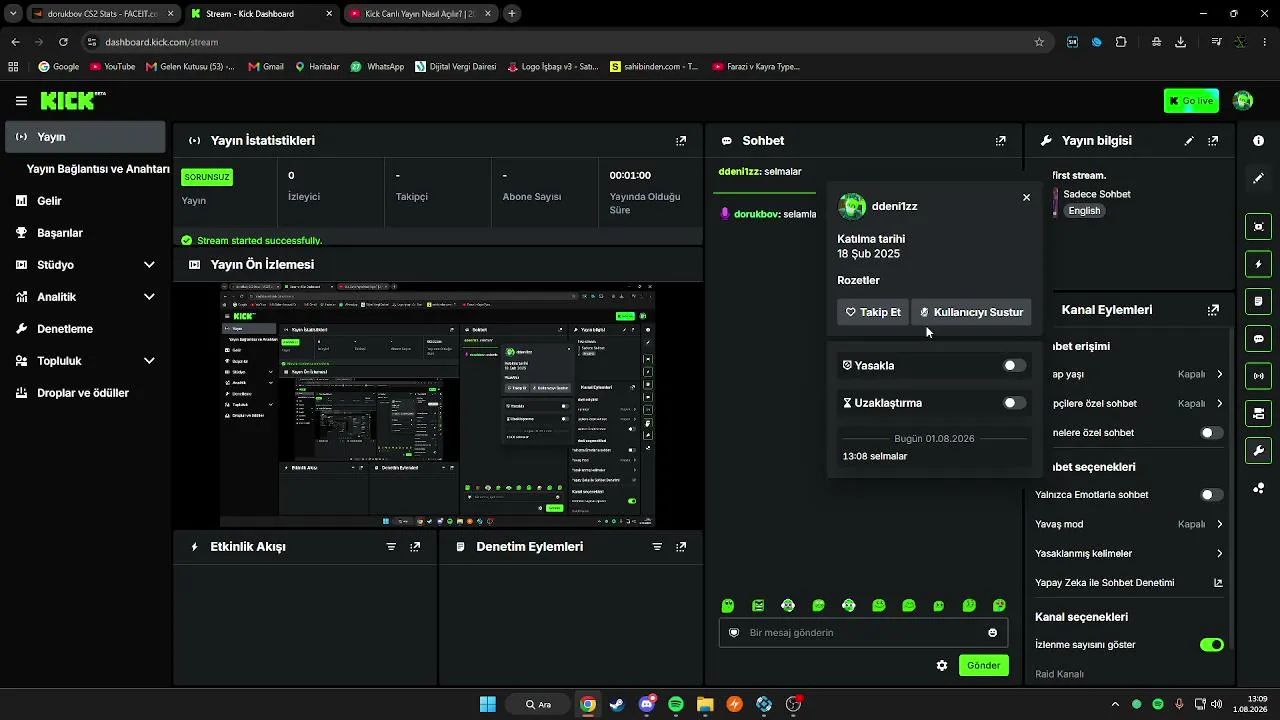Toggle the subscribers-only chat switch
This screenshot has width=1280, height=720.
tap(1212, 433)
